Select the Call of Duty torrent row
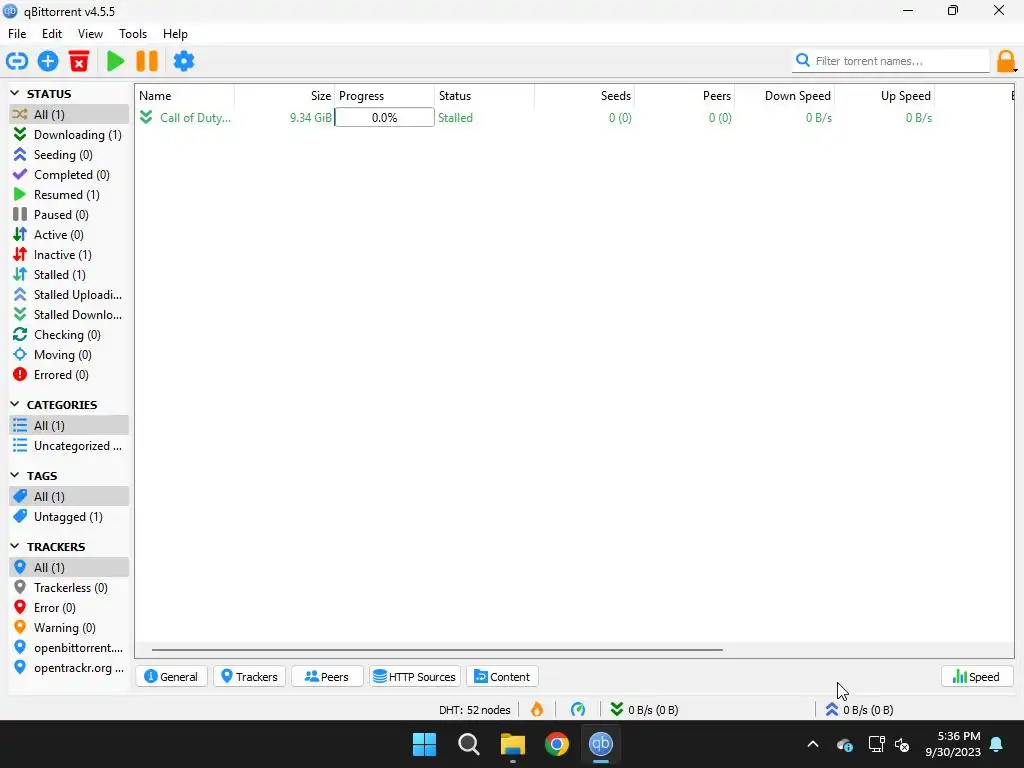 click(574, 118)
